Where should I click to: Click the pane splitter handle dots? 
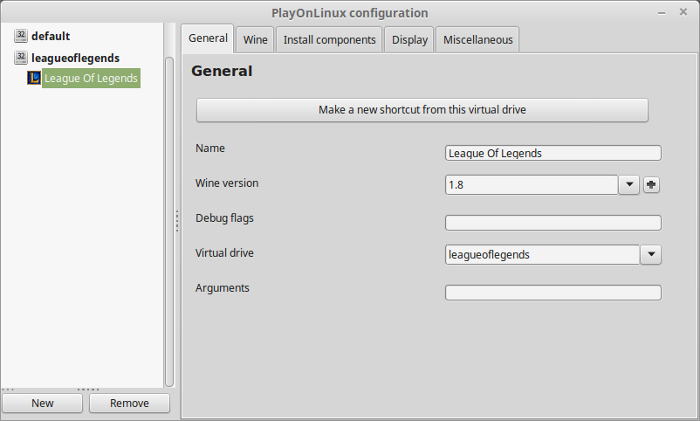click(177, 221)
